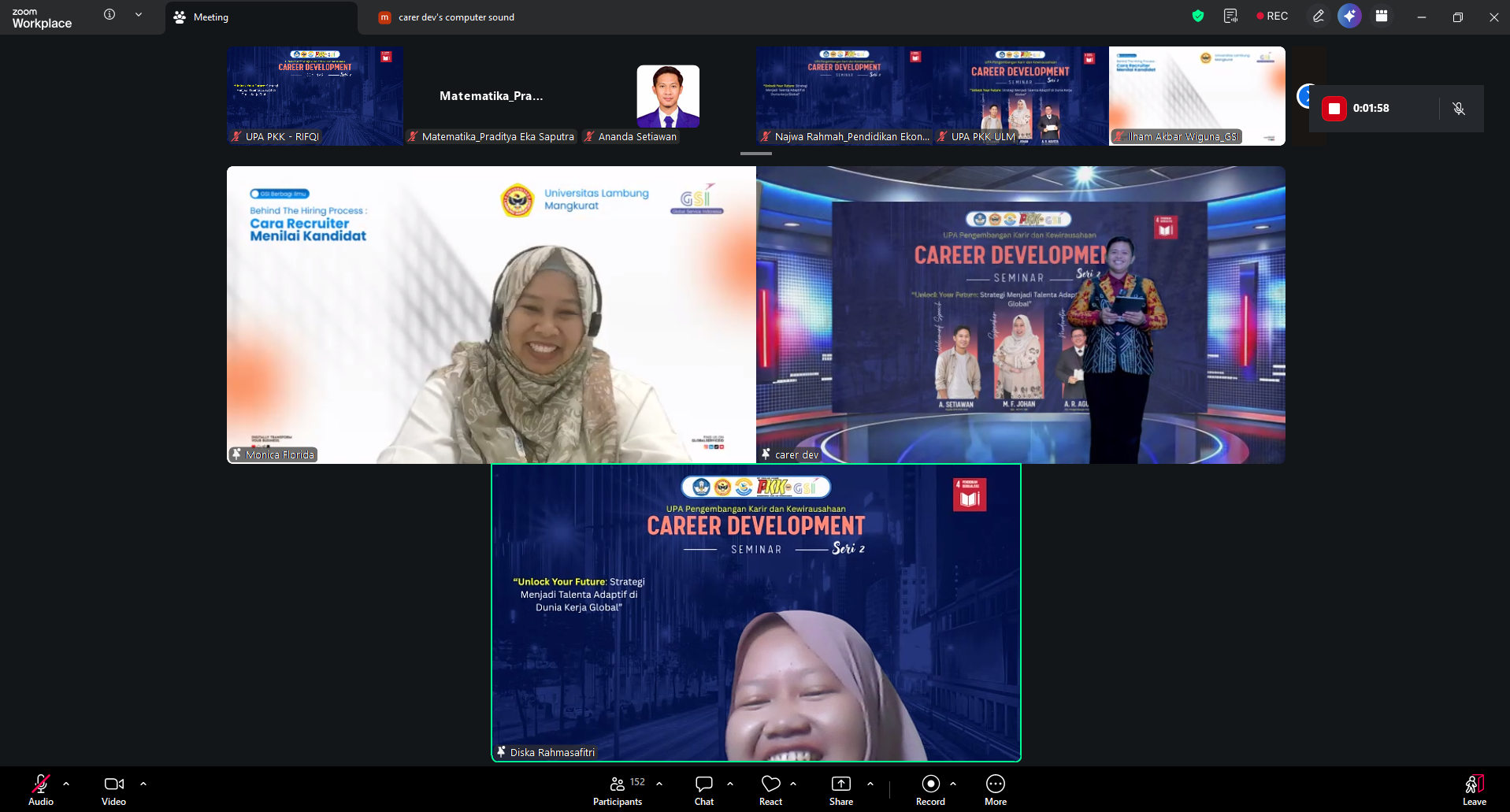Screen dimensions: 1510x812
Task: Expand reactions options arrow
Action: [x=793, y=784]
